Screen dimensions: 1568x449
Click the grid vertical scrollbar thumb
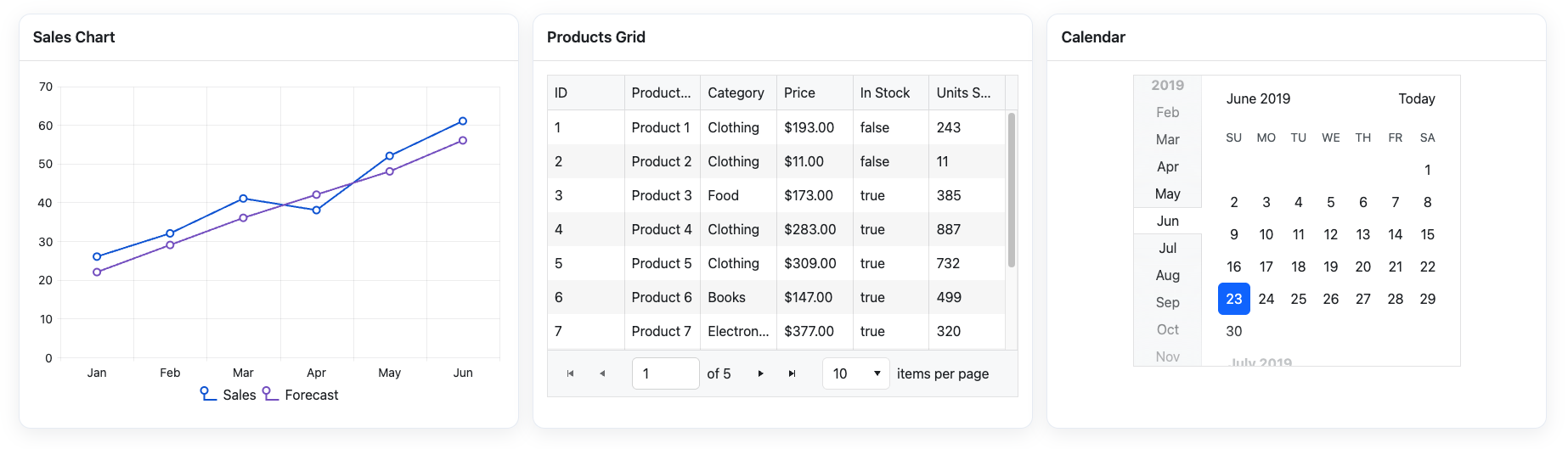point(1011,190)
